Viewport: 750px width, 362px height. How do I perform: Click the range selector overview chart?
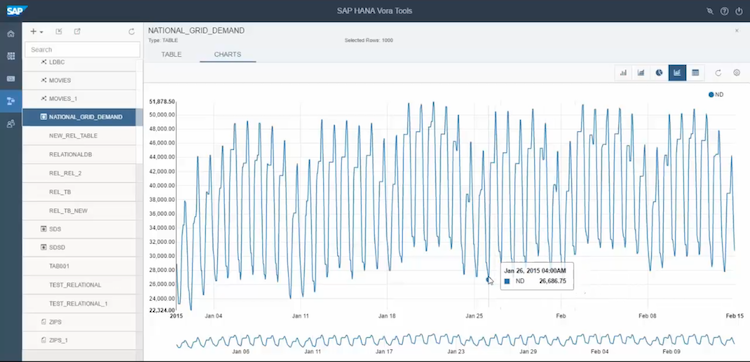pos(455,341)
